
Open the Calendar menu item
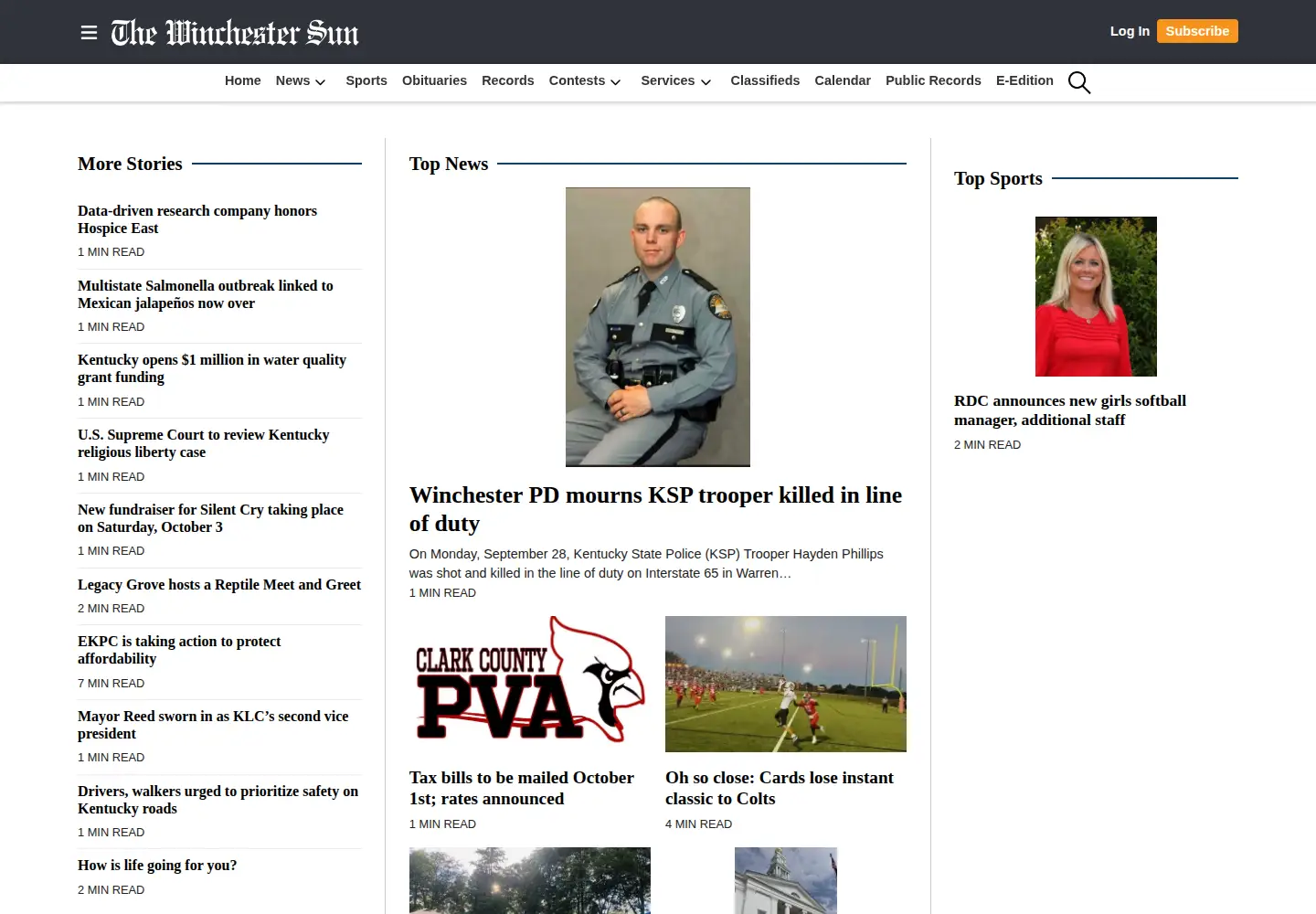point(843,80)
